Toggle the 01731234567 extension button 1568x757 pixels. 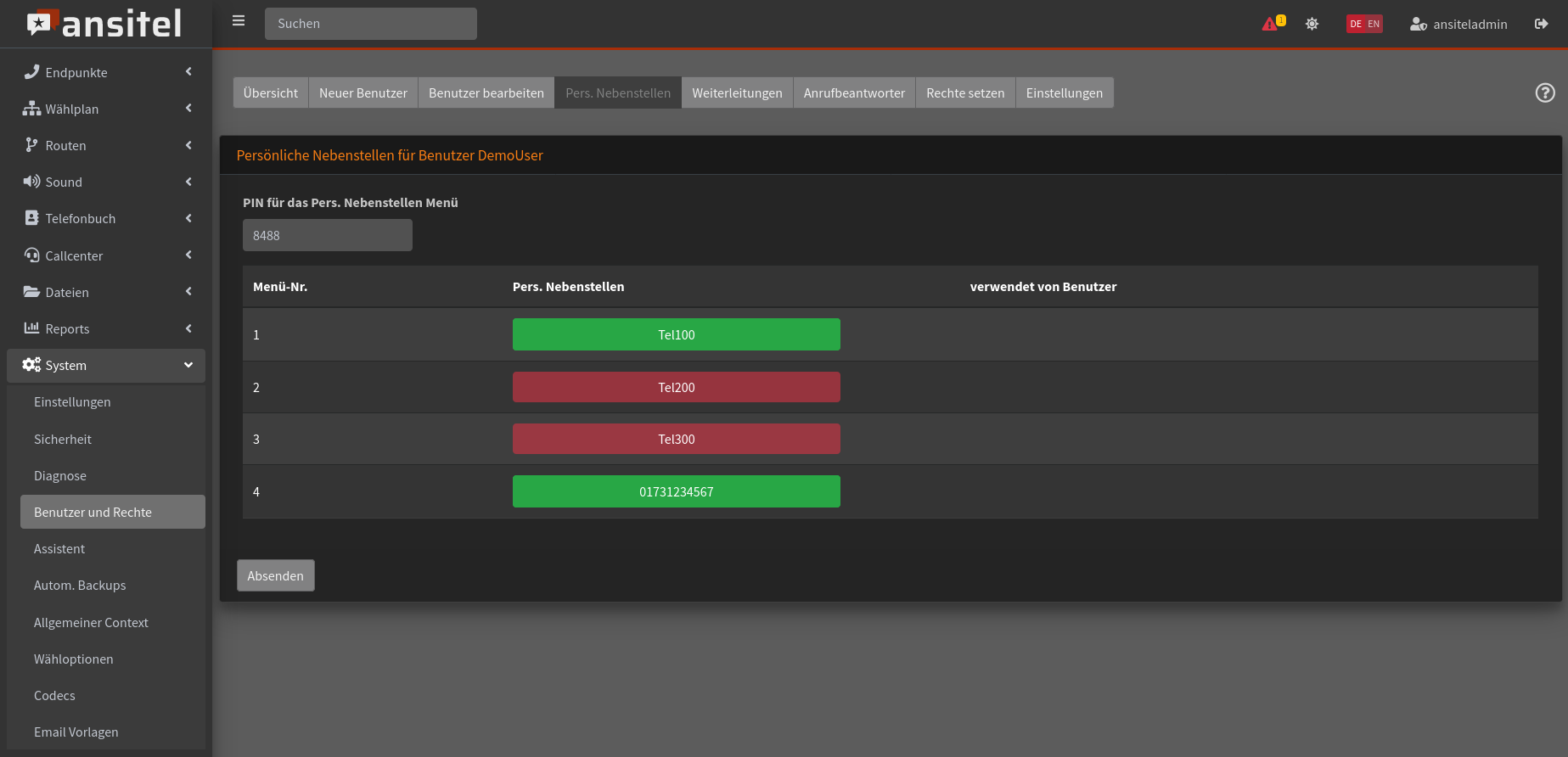point(676,491)
